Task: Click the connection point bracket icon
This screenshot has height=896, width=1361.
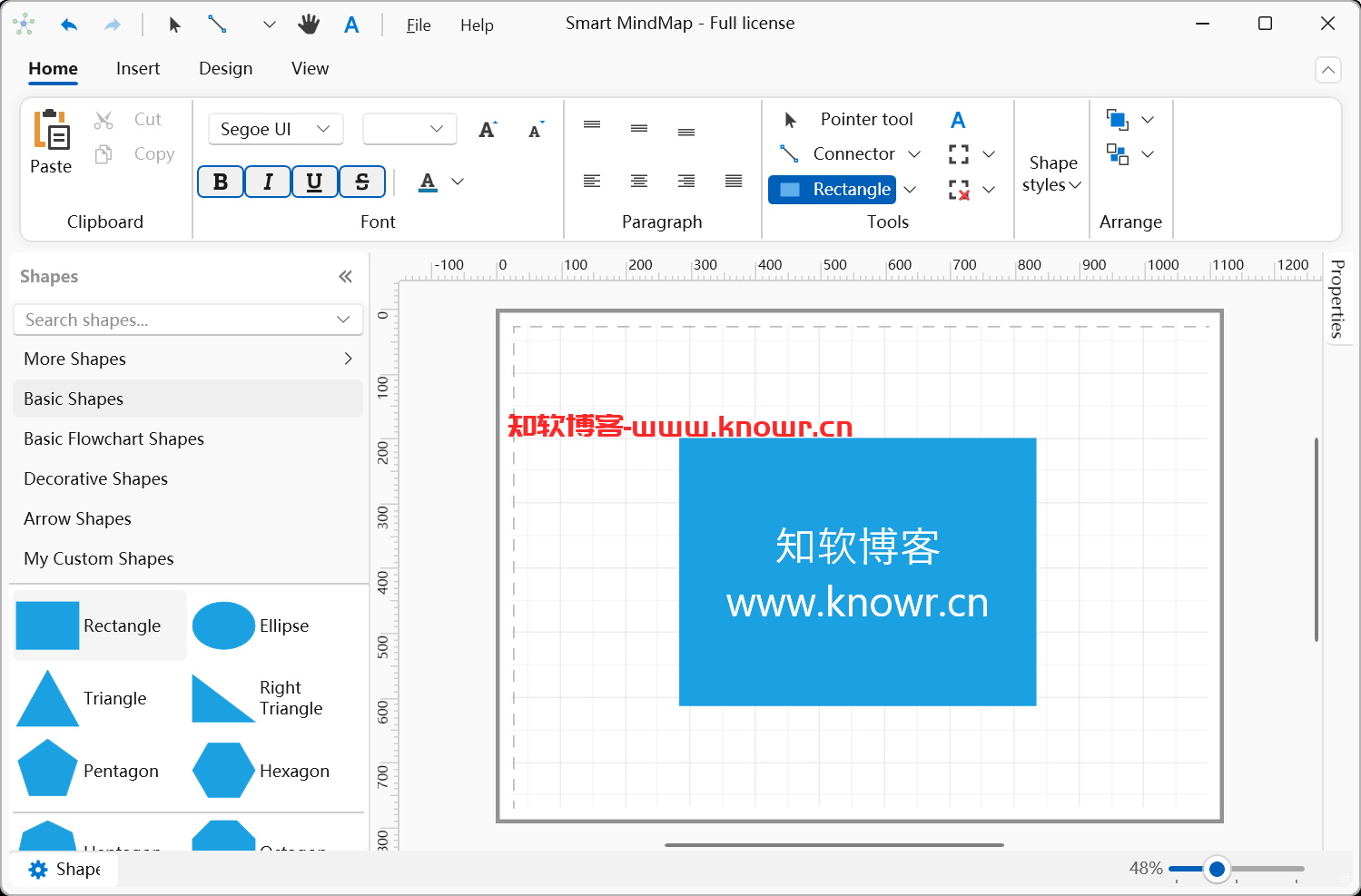Action: click(x=959, y=154)
